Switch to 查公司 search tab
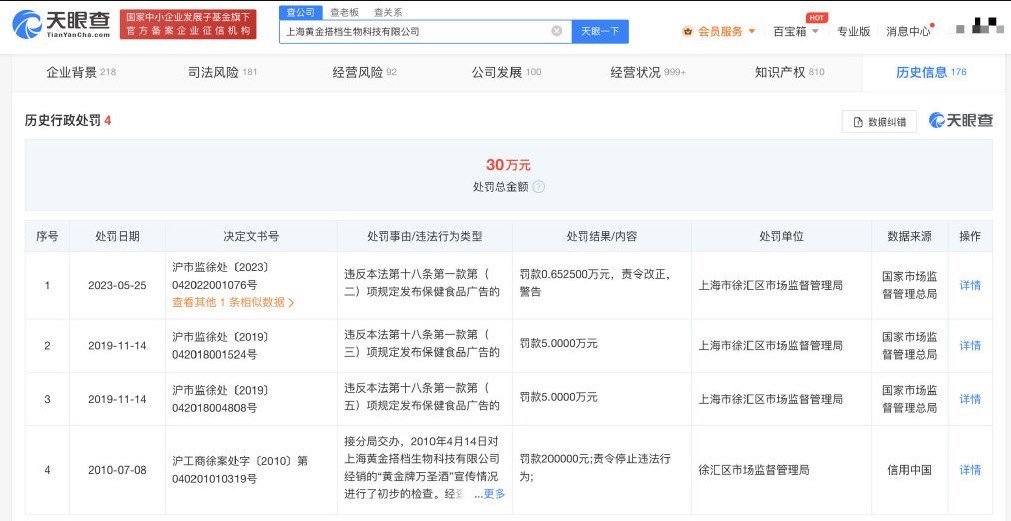 (300, 12)
